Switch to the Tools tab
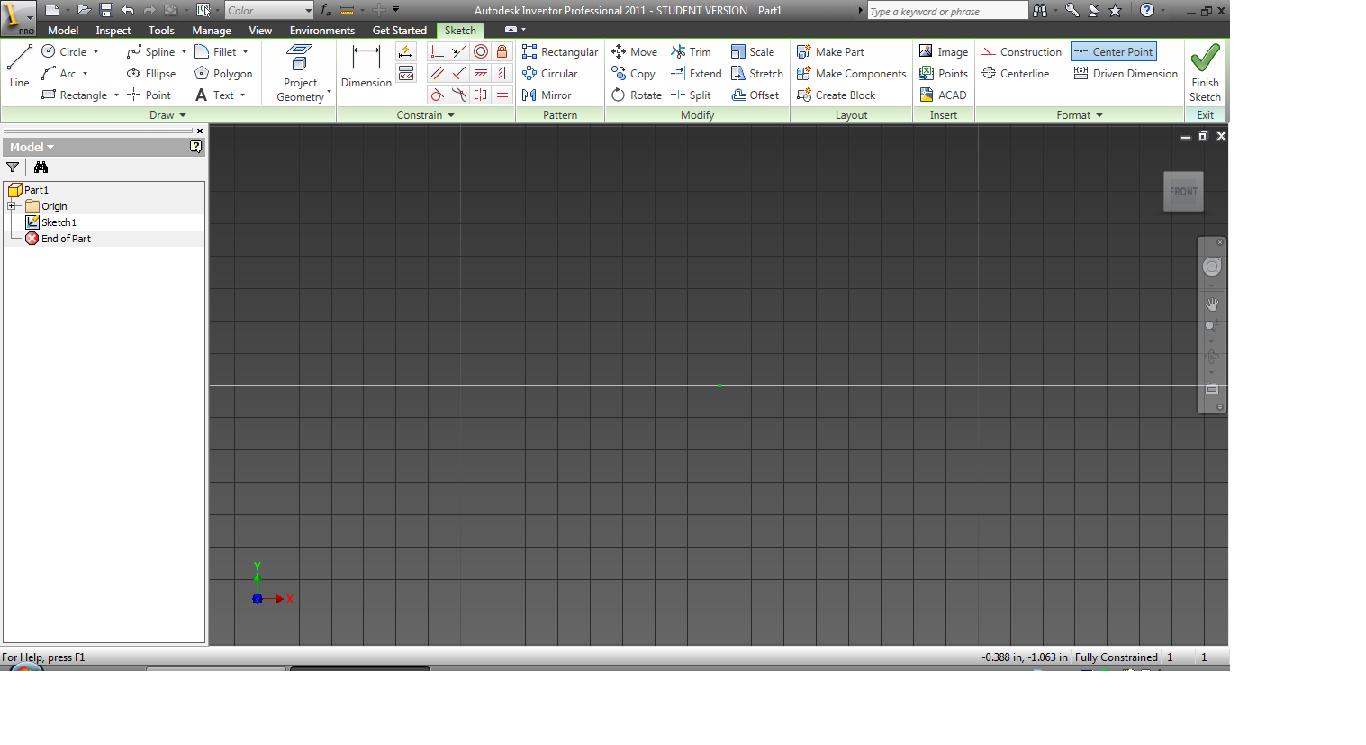Viewport: 1366px width, 745px height. 161,30
